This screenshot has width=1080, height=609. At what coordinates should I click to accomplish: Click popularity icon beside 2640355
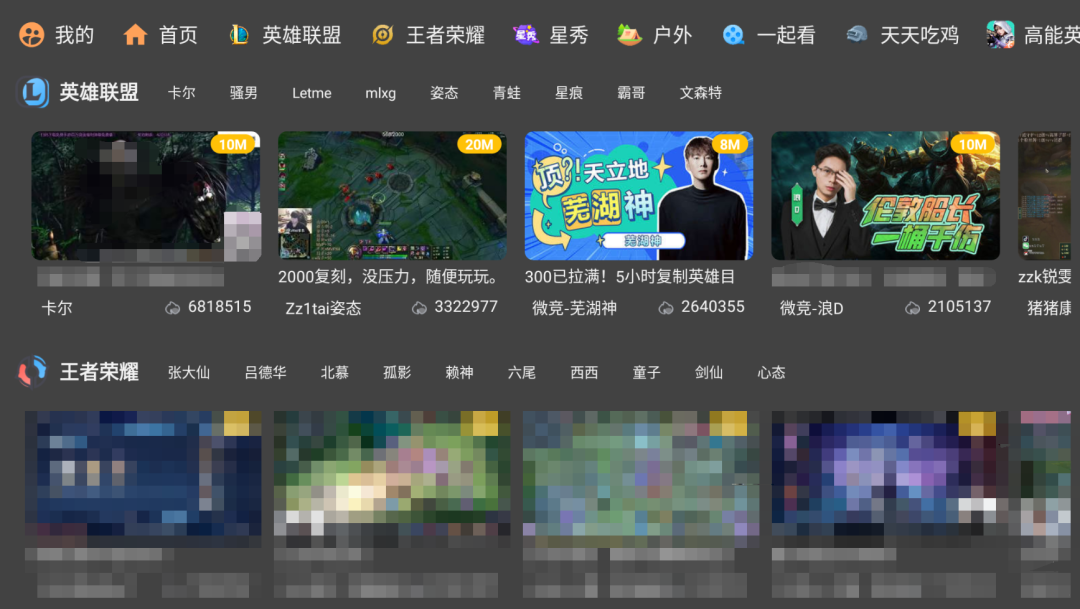(x=665, y=308)
